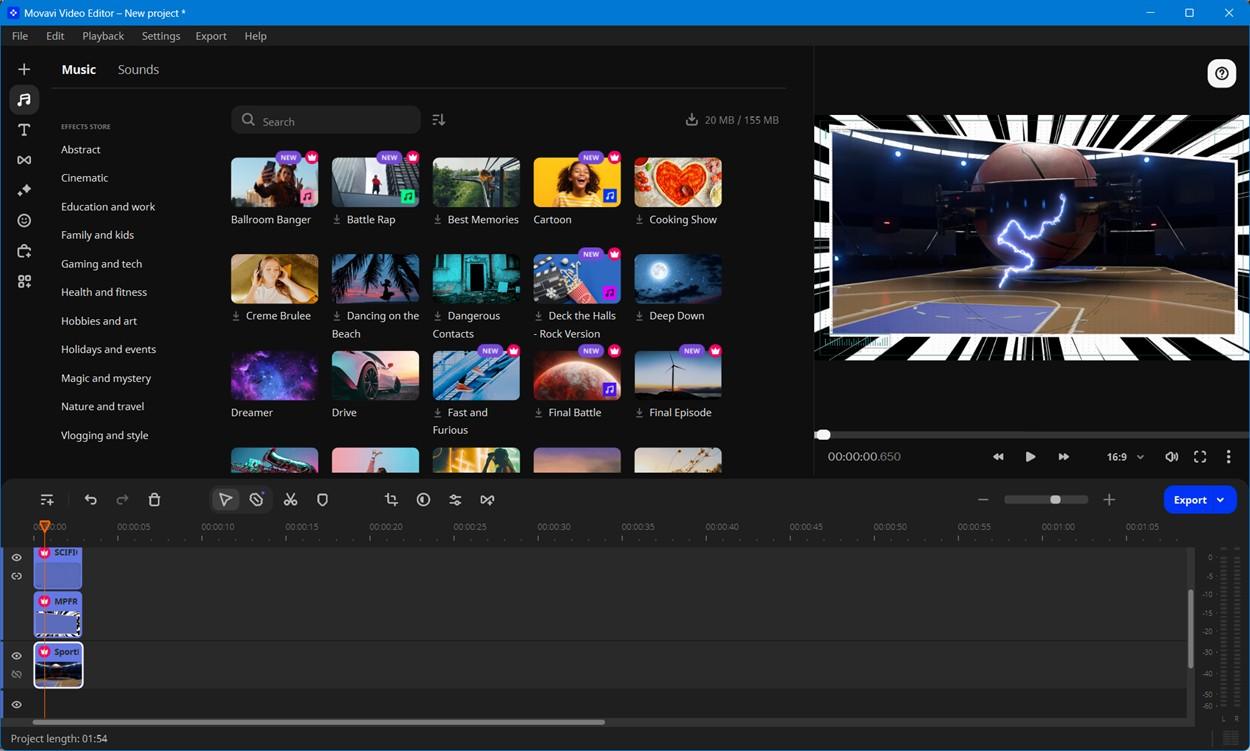
Task: Select the Music note sidebar icon
Action: [24, 99]
